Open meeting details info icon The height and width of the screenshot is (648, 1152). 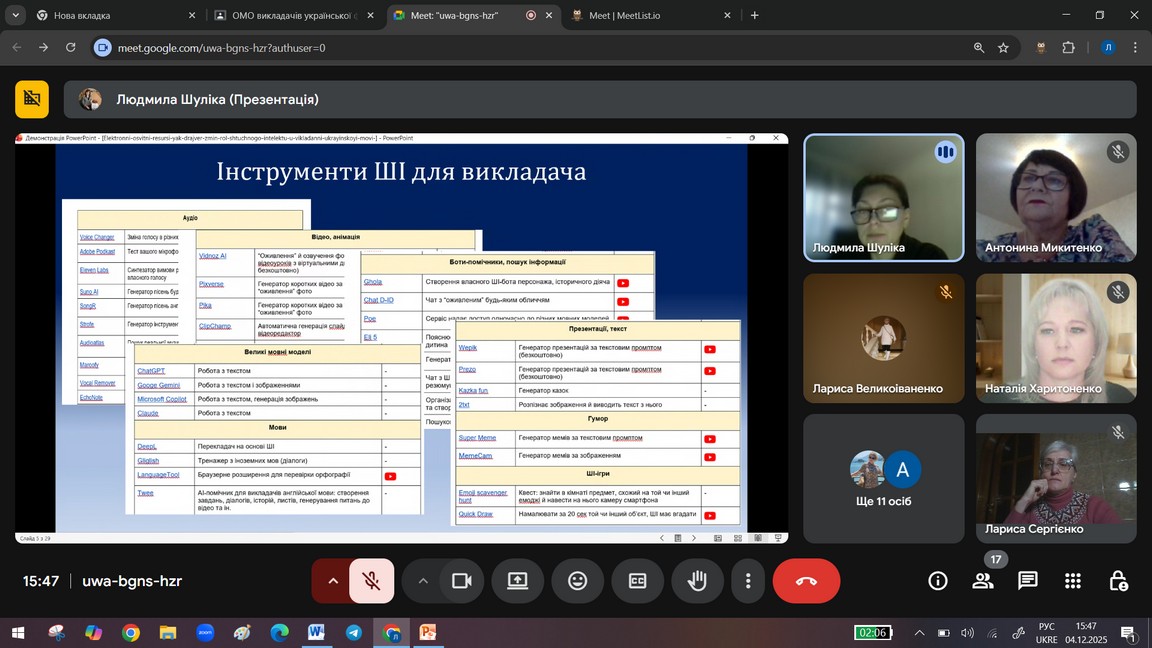coord(937,581)
